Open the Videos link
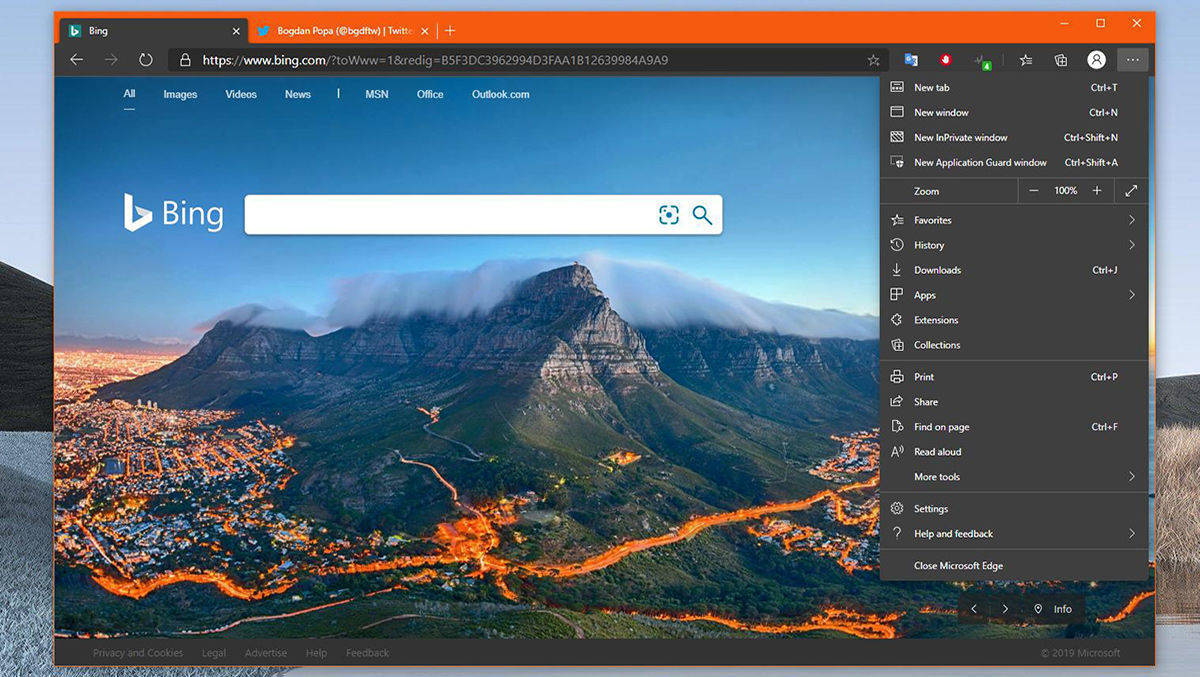Viewport: 1200px width, 677px height. (x=241, y=94)
